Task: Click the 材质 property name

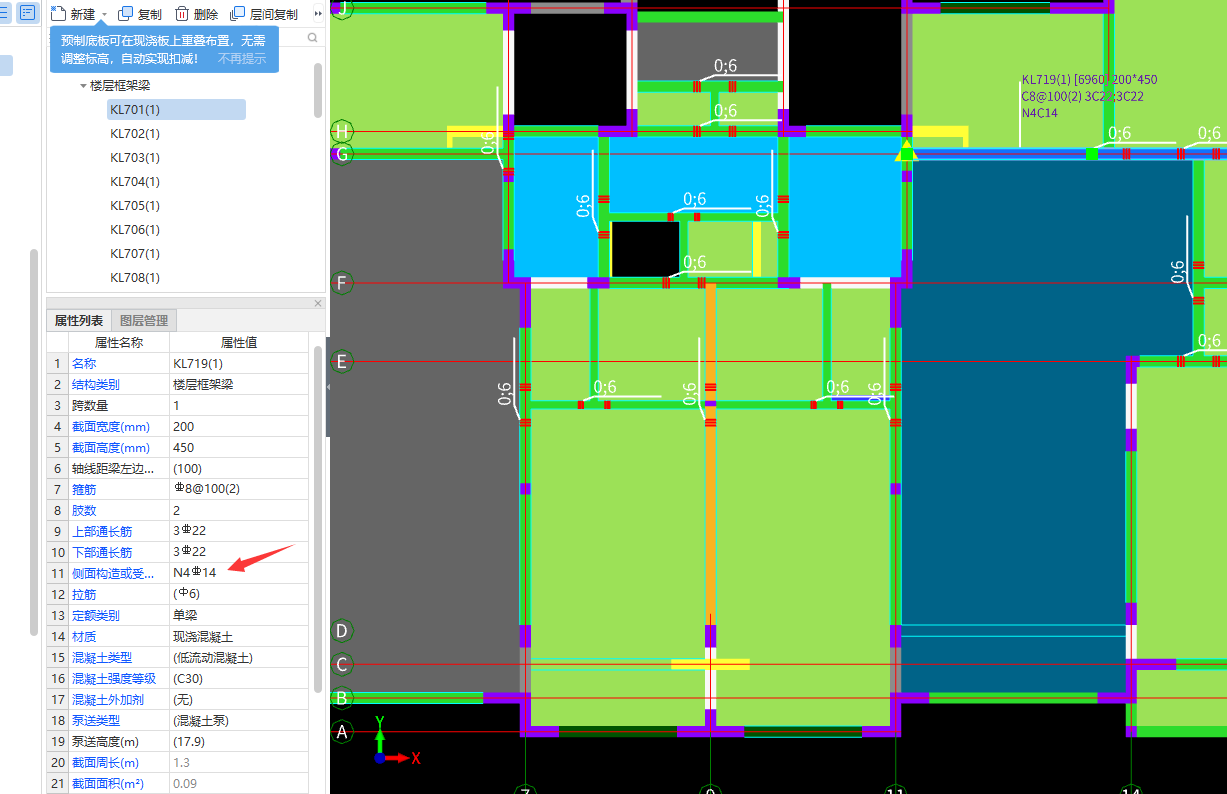Action: click(84, 636)
